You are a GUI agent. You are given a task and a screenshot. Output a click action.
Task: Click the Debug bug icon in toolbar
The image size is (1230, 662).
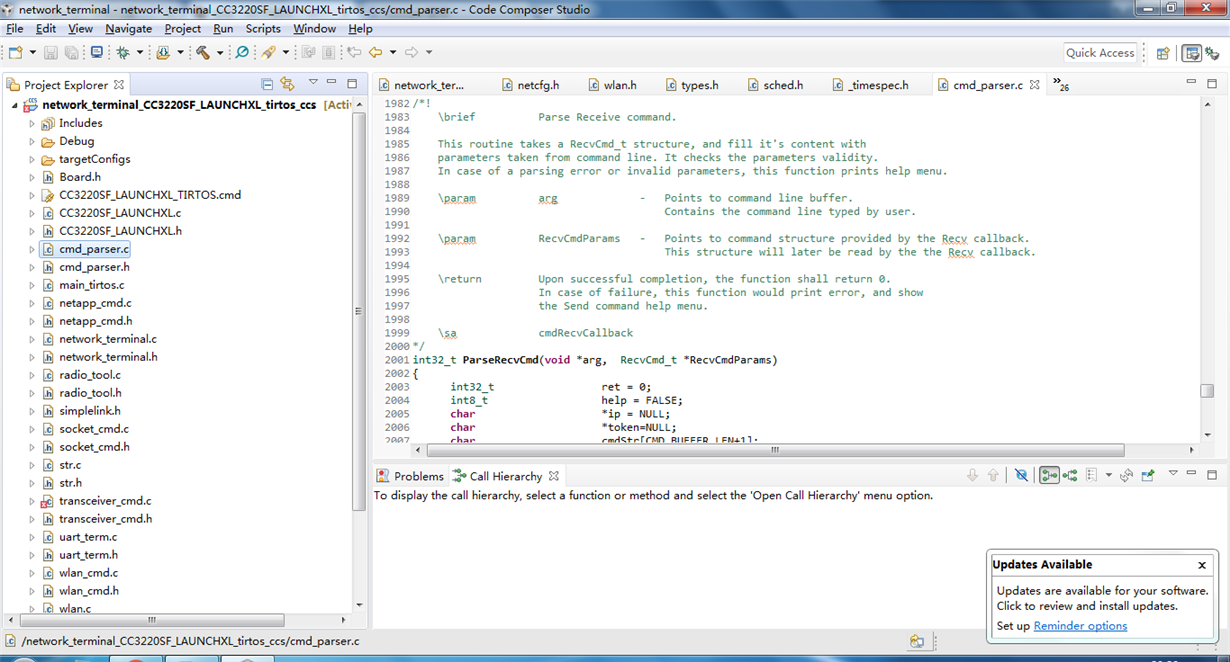point(123,52)
